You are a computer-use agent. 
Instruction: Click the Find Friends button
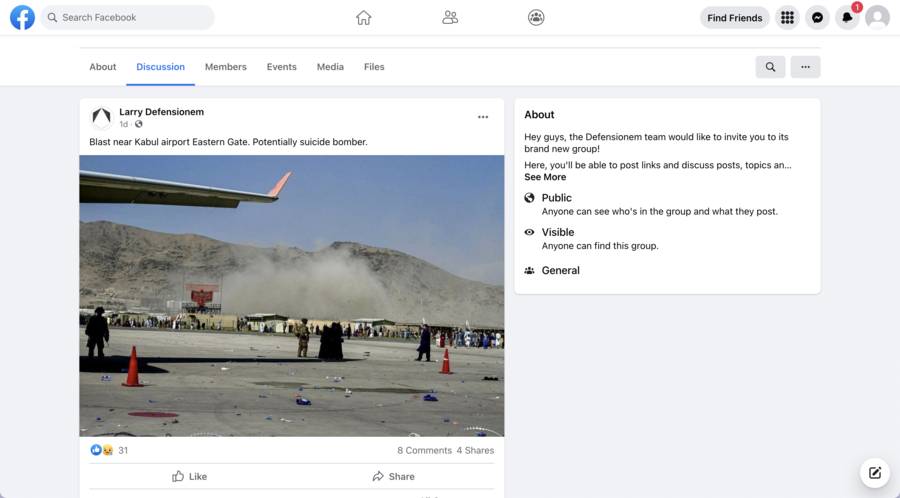click(734, 18)
